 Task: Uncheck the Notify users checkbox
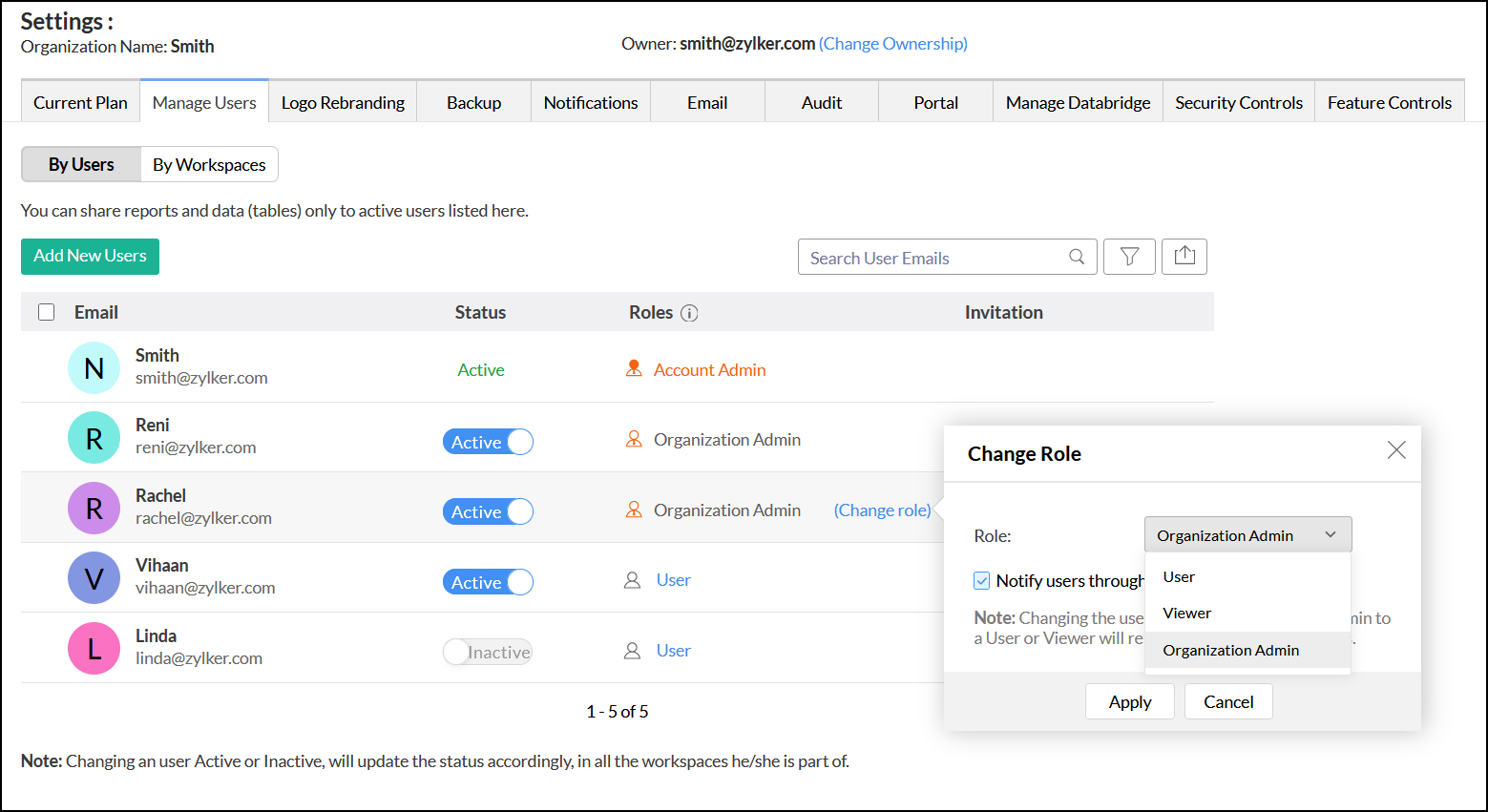[981, 580]
